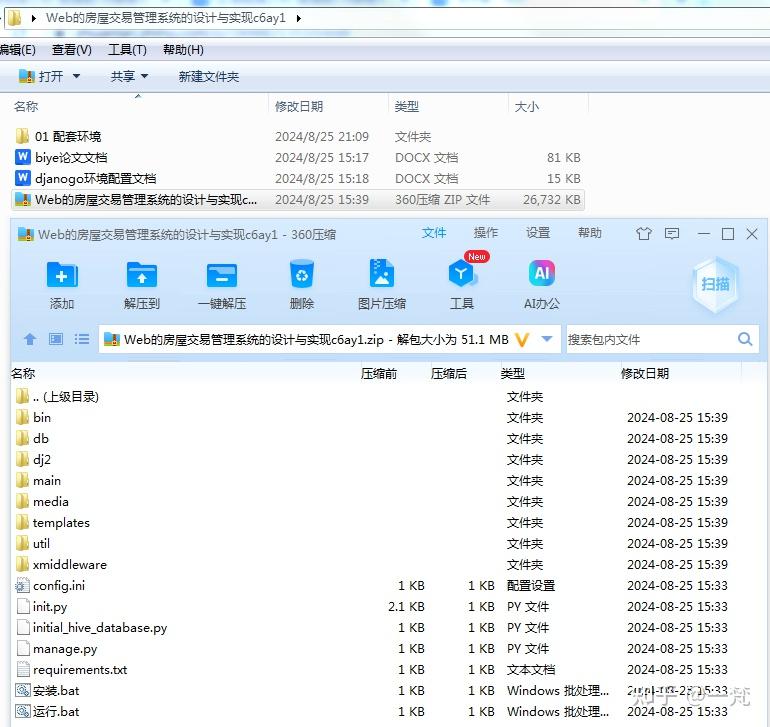Click the 解压到 (Extract to) icon
The image size is (770, 727).
coord(142,275)
